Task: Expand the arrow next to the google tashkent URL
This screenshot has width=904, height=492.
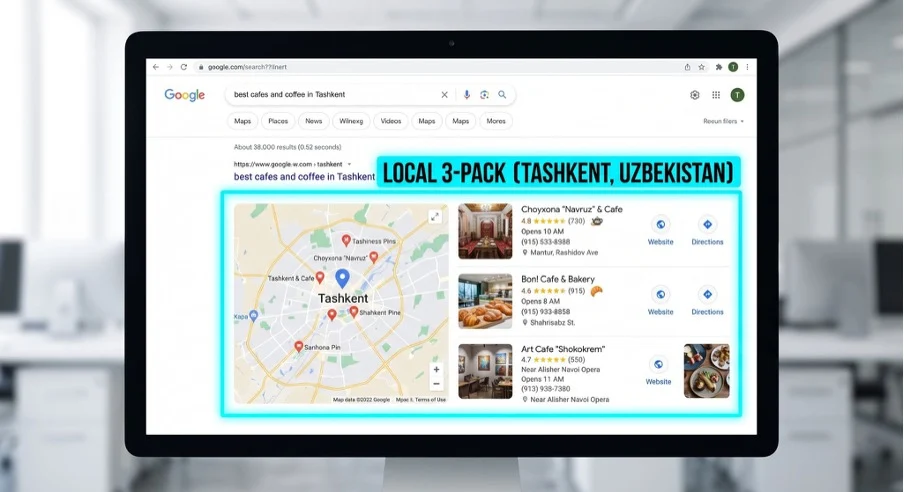Action: (349, 164)
